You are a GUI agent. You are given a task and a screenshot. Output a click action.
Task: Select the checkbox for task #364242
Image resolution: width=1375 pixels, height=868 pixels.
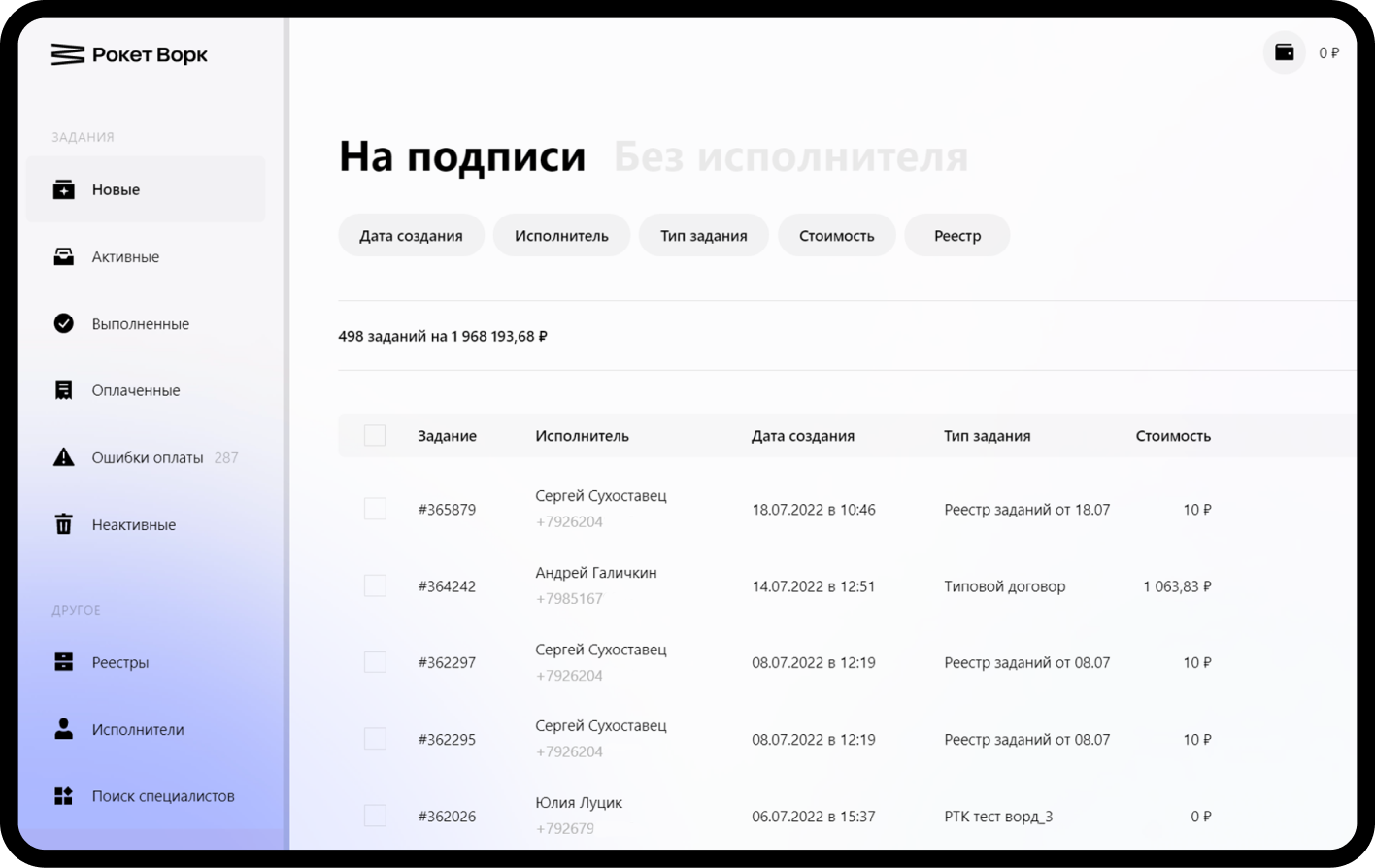[375, 585]
